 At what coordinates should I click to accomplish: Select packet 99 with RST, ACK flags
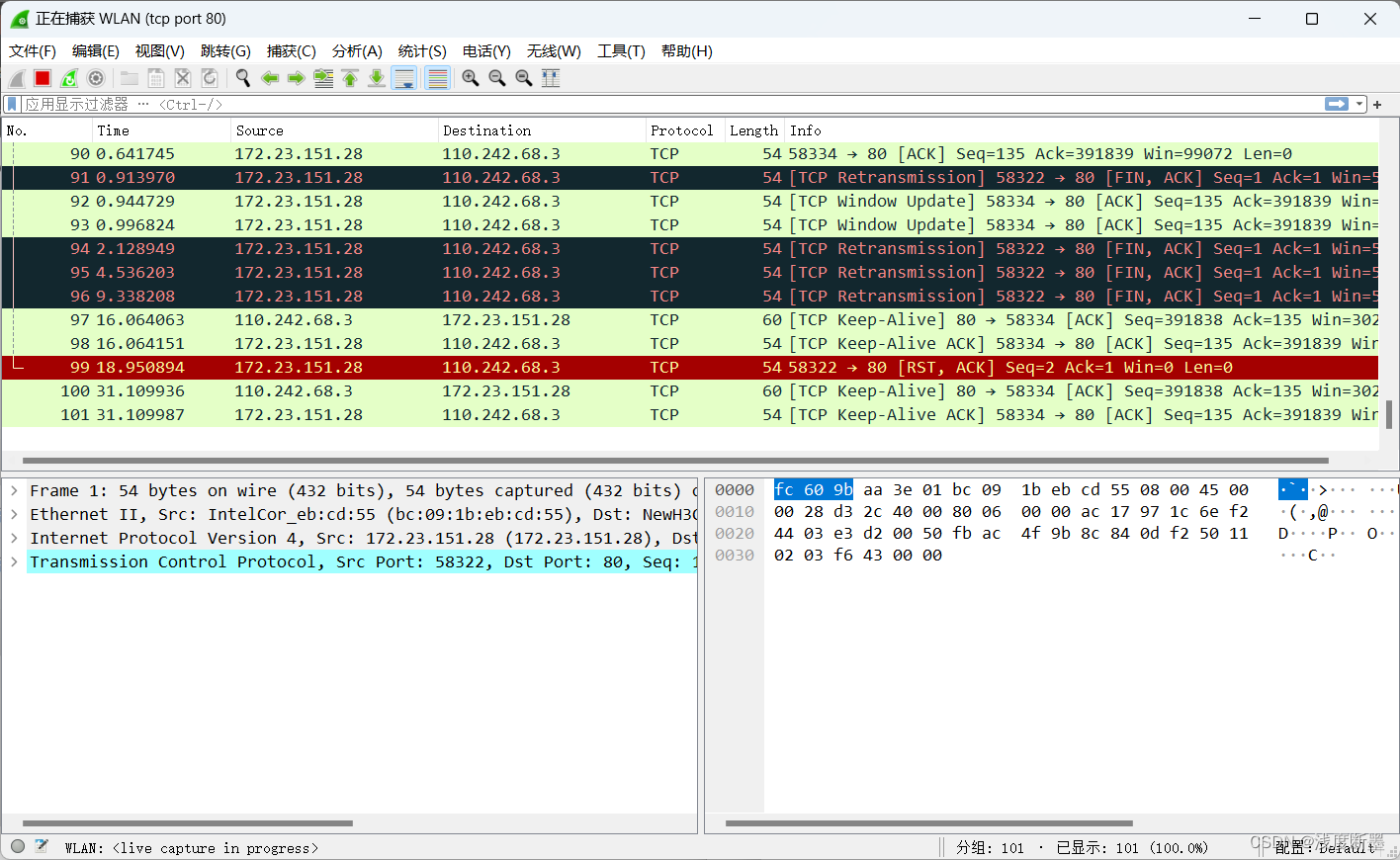coord(690,368)
